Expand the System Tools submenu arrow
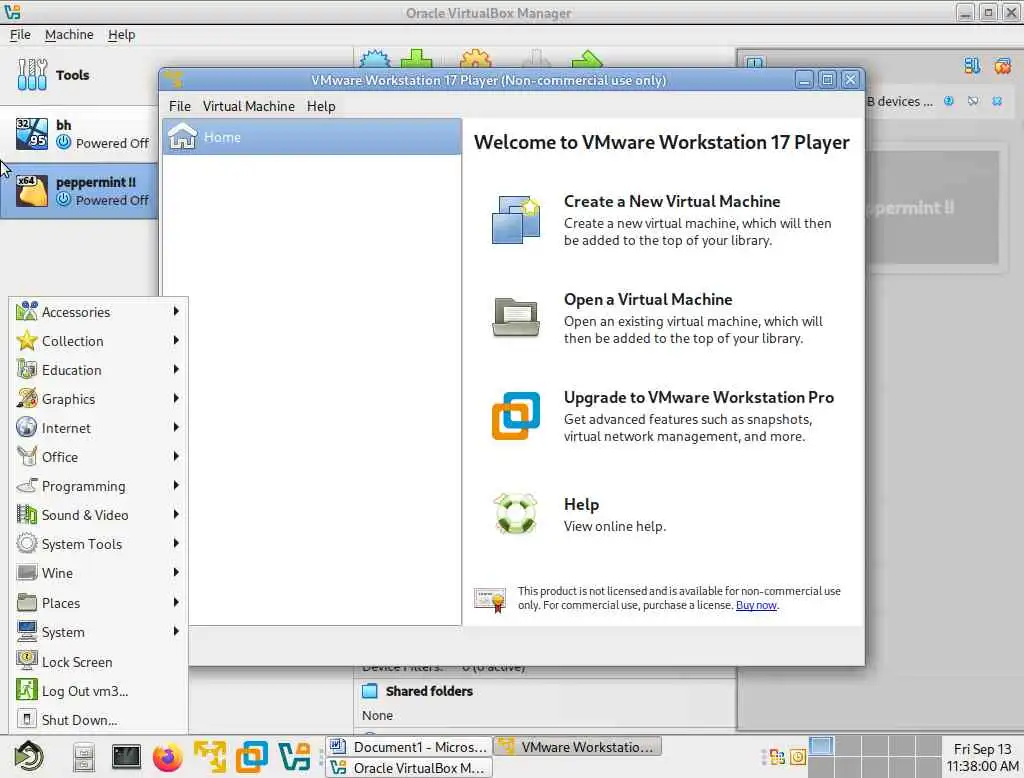 (176, 543)
